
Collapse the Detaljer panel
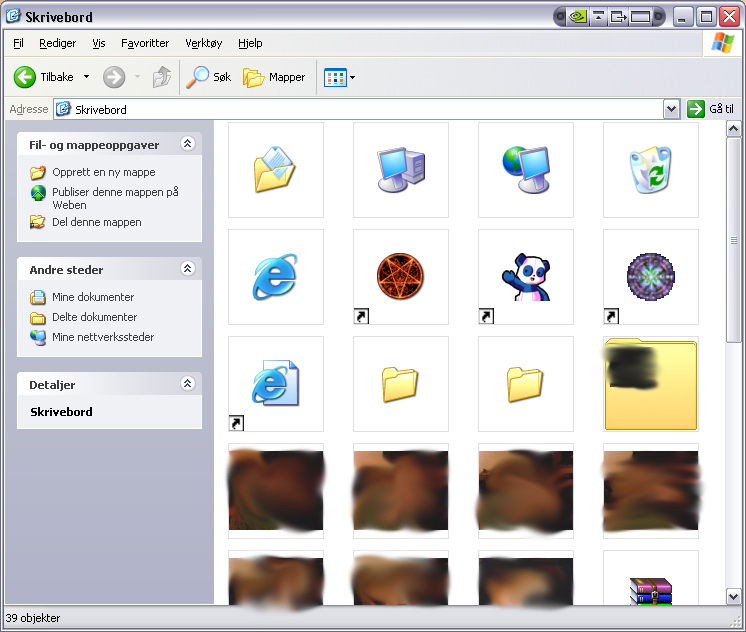187,384
